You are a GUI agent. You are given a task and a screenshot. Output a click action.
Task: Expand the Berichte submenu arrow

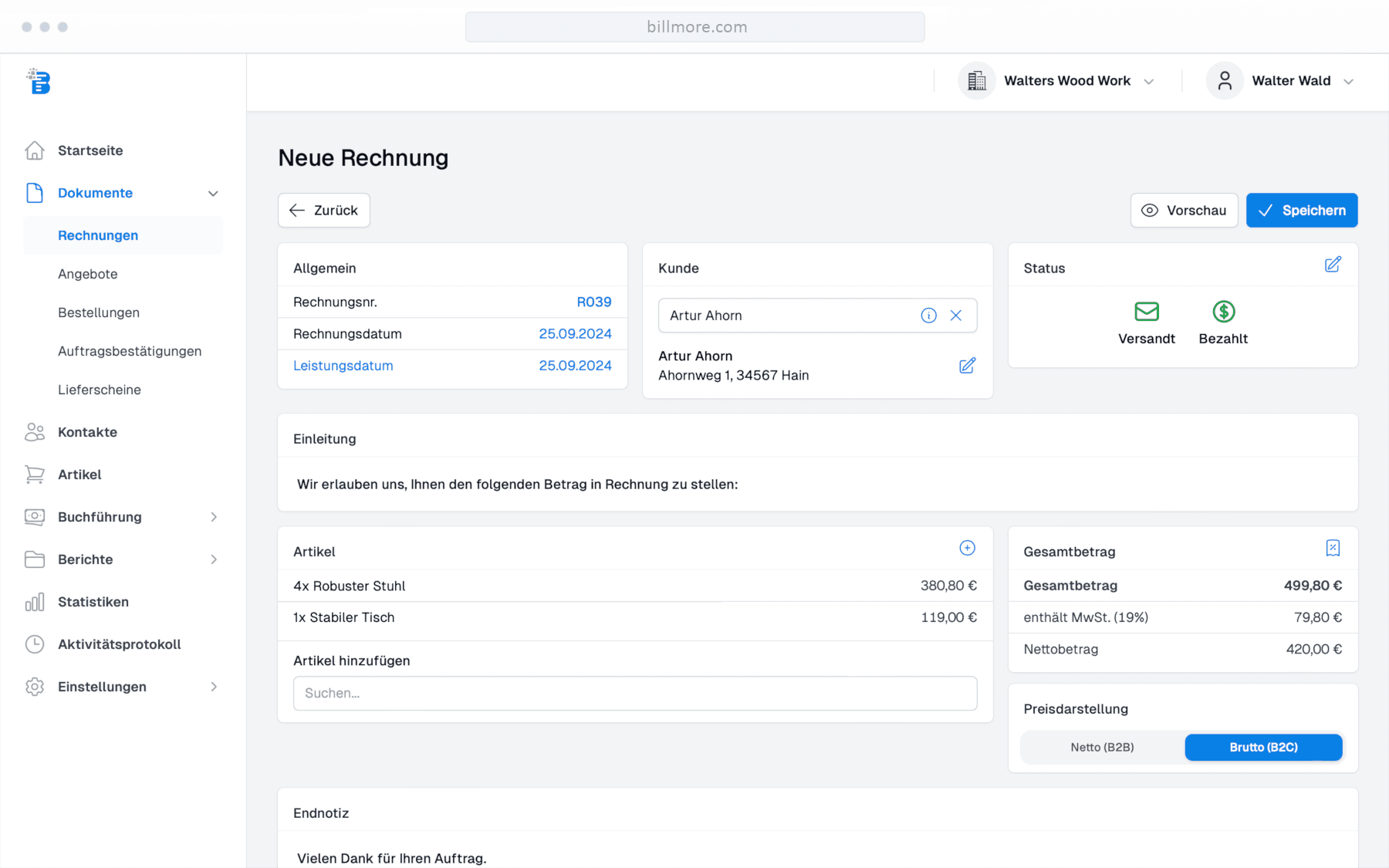pos(214,559)
